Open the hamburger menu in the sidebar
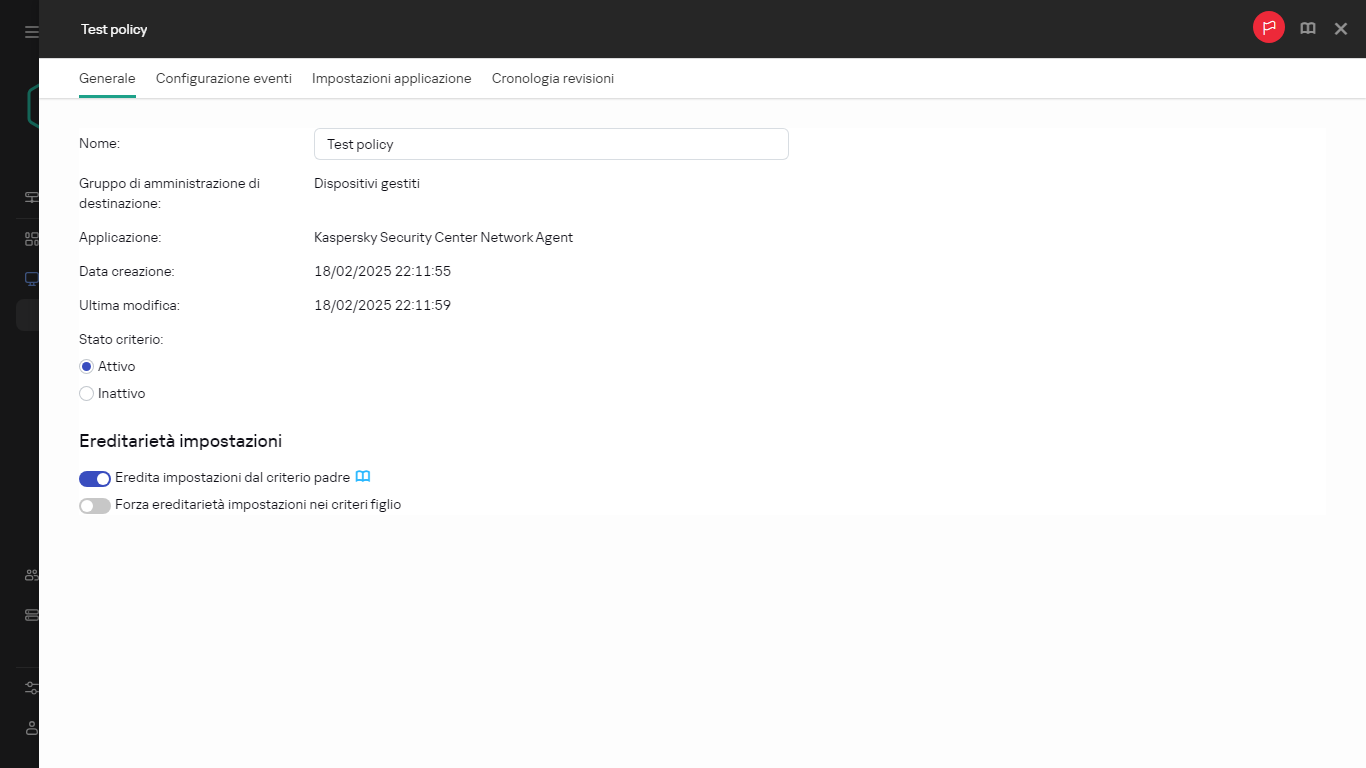The height and width of the screenshot is (768, 1366). click(31, 32)
